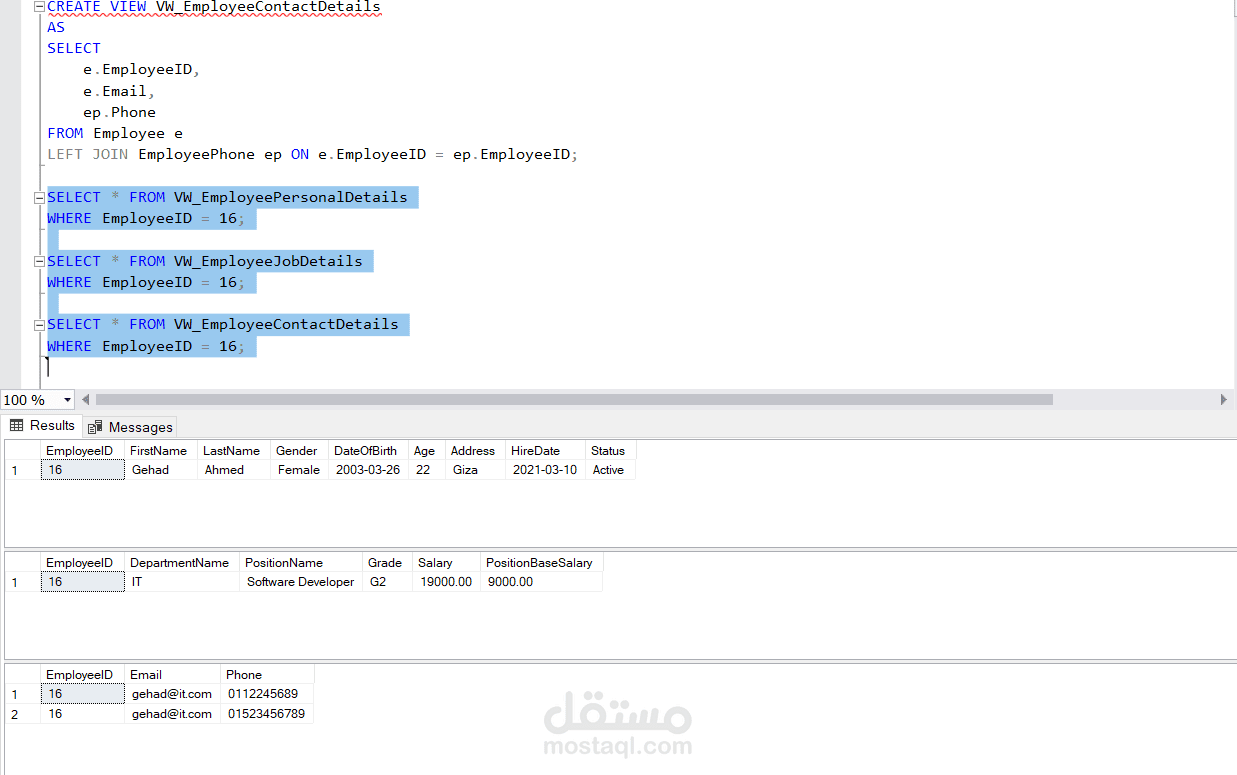Viewport: 1237px width, 775px height.
Task: Click the G2 grade cell
Action: (388, 582)
